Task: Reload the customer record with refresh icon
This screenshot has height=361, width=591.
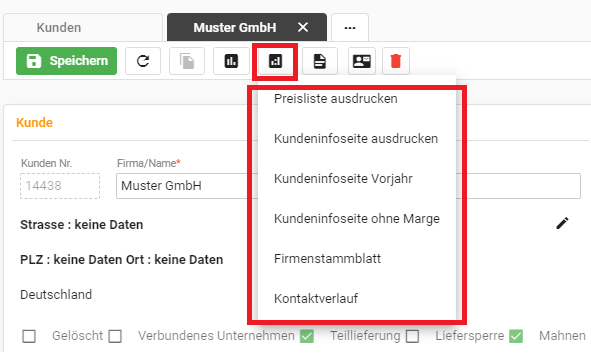Action: tap(143, 61)
